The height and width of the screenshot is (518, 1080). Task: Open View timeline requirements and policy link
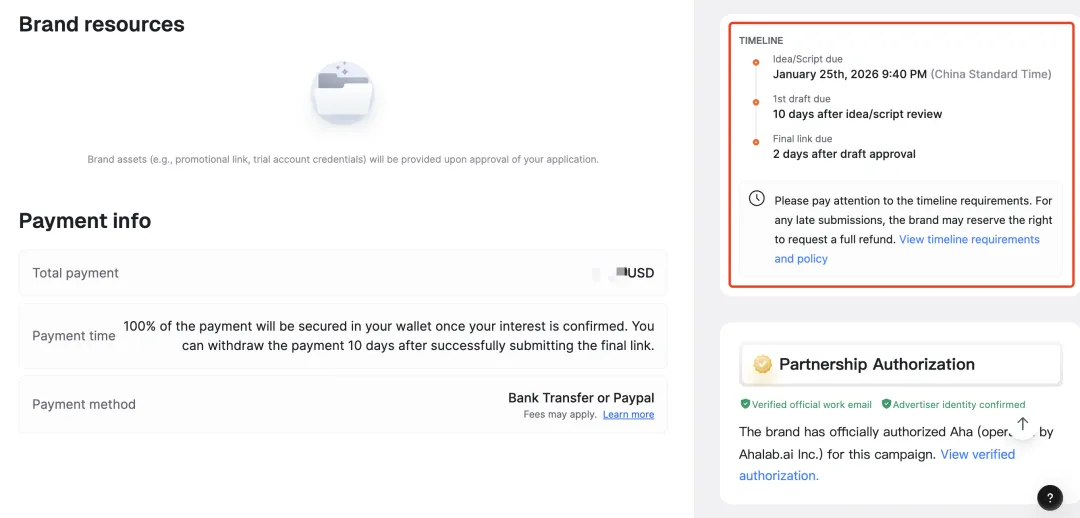pyautogui.click(x=968, y=240)
